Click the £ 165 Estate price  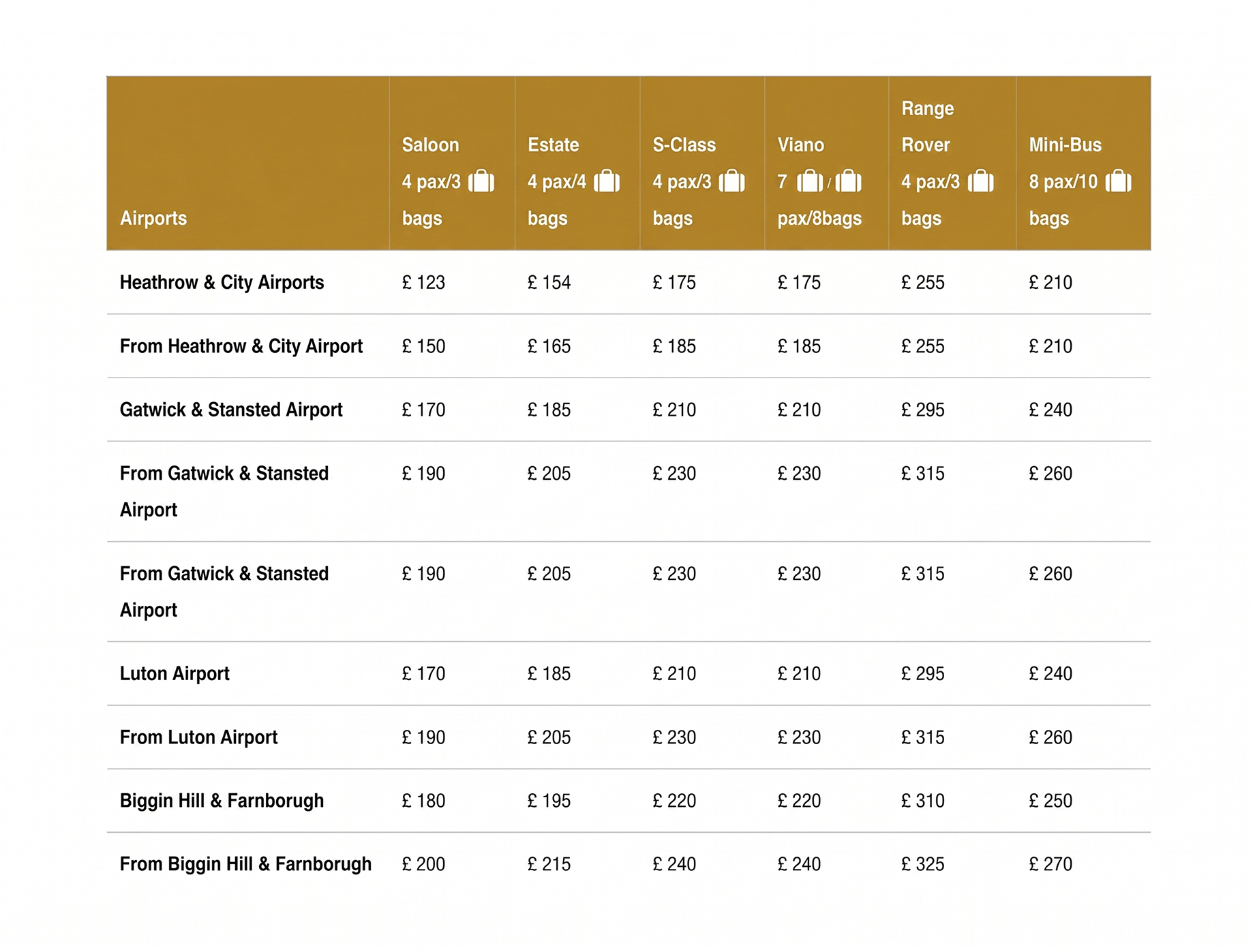point(549,346)
